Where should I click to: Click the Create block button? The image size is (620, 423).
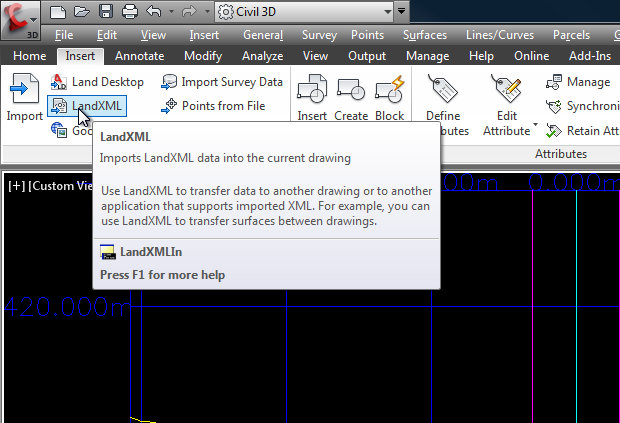351,97
